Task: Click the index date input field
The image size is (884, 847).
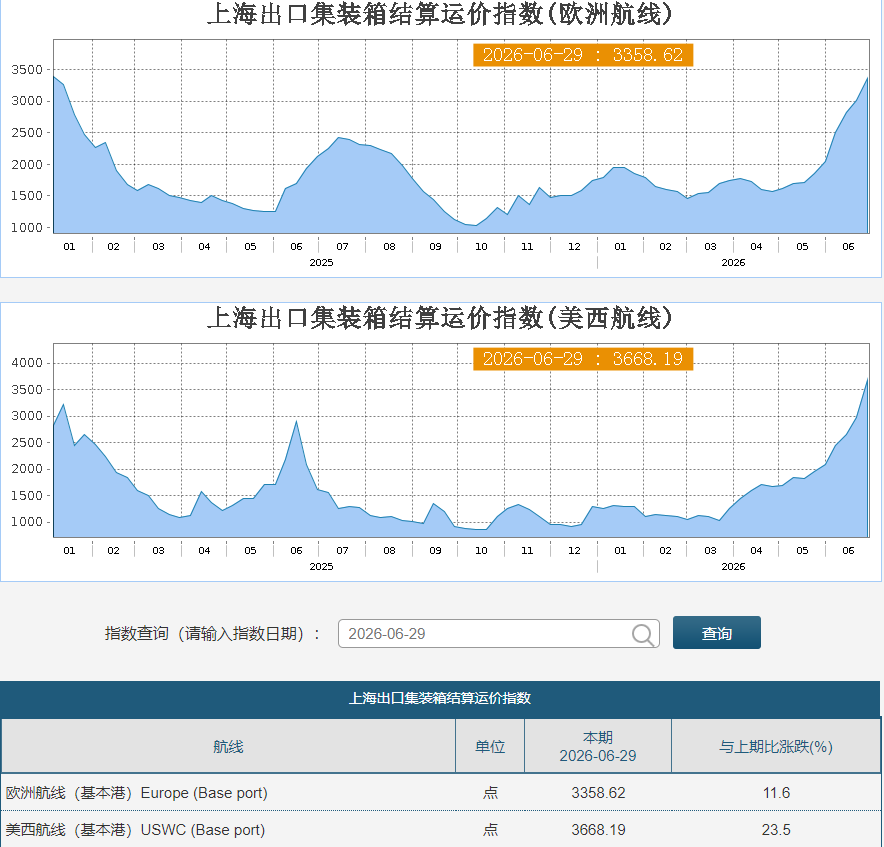Action: 498,634
